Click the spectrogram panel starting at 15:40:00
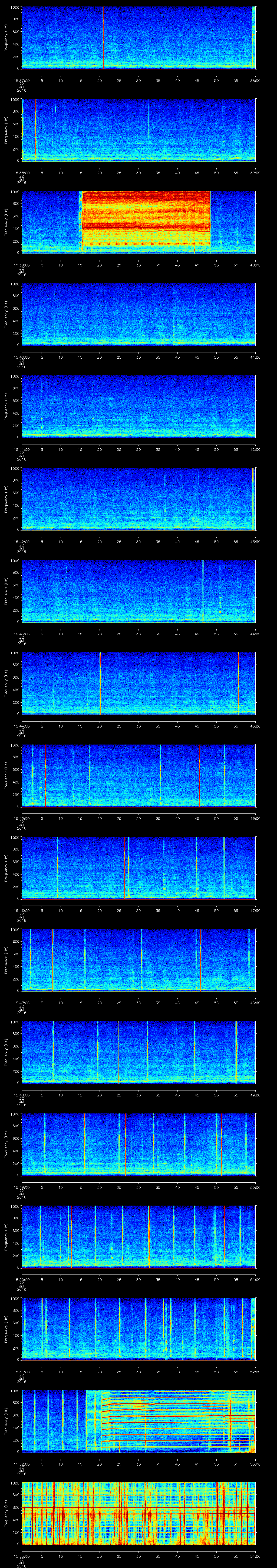Screen dimensions: 277x1568 [139, 314]
